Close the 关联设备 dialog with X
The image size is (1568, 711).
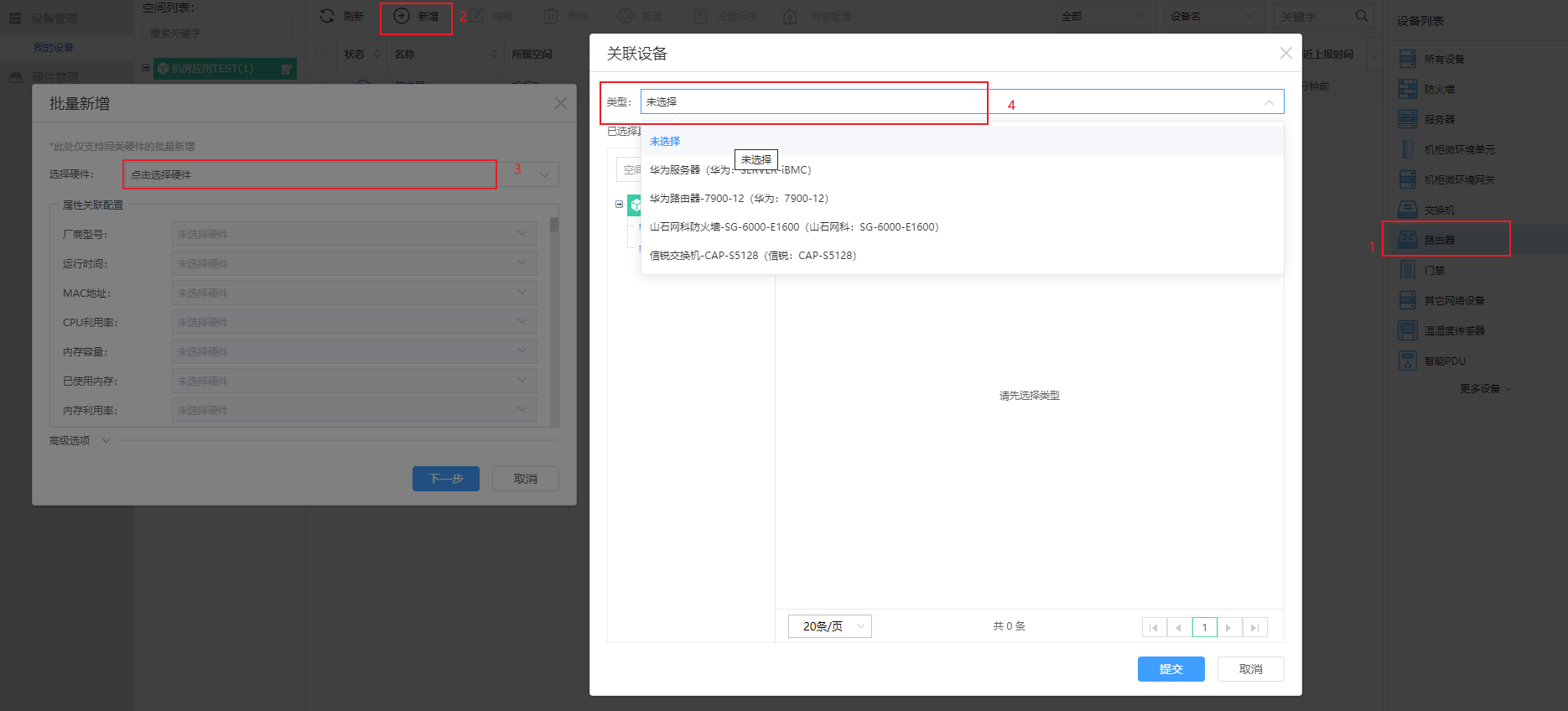[1285, 53]
